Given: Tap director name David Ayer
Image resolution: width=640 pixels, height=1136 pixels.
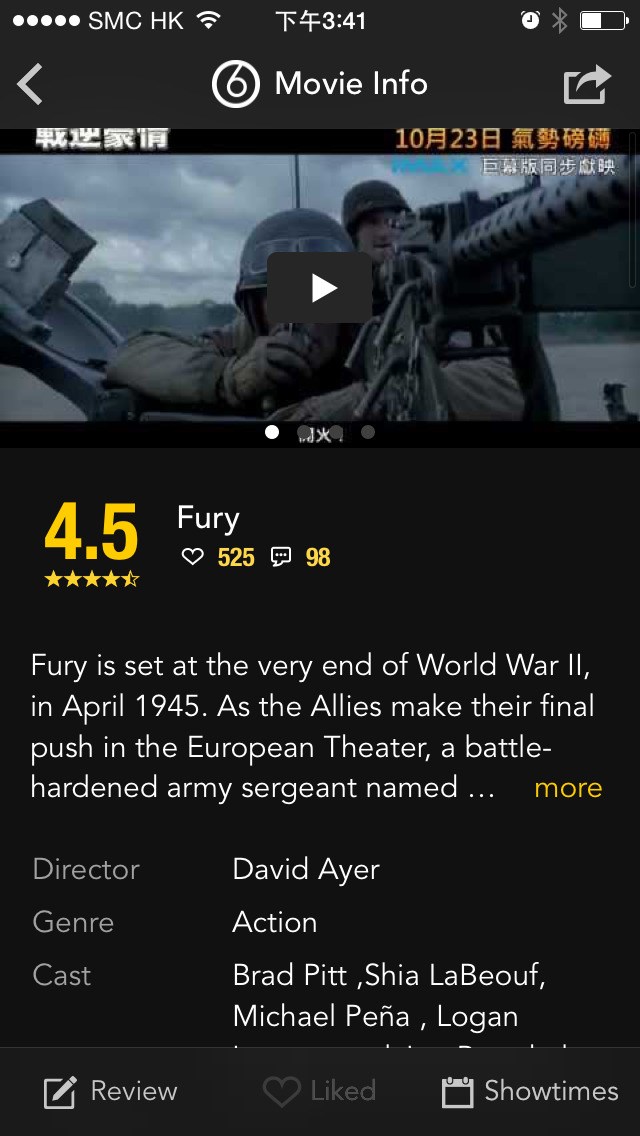Looking at the screenshot, I should click(306, 869).
